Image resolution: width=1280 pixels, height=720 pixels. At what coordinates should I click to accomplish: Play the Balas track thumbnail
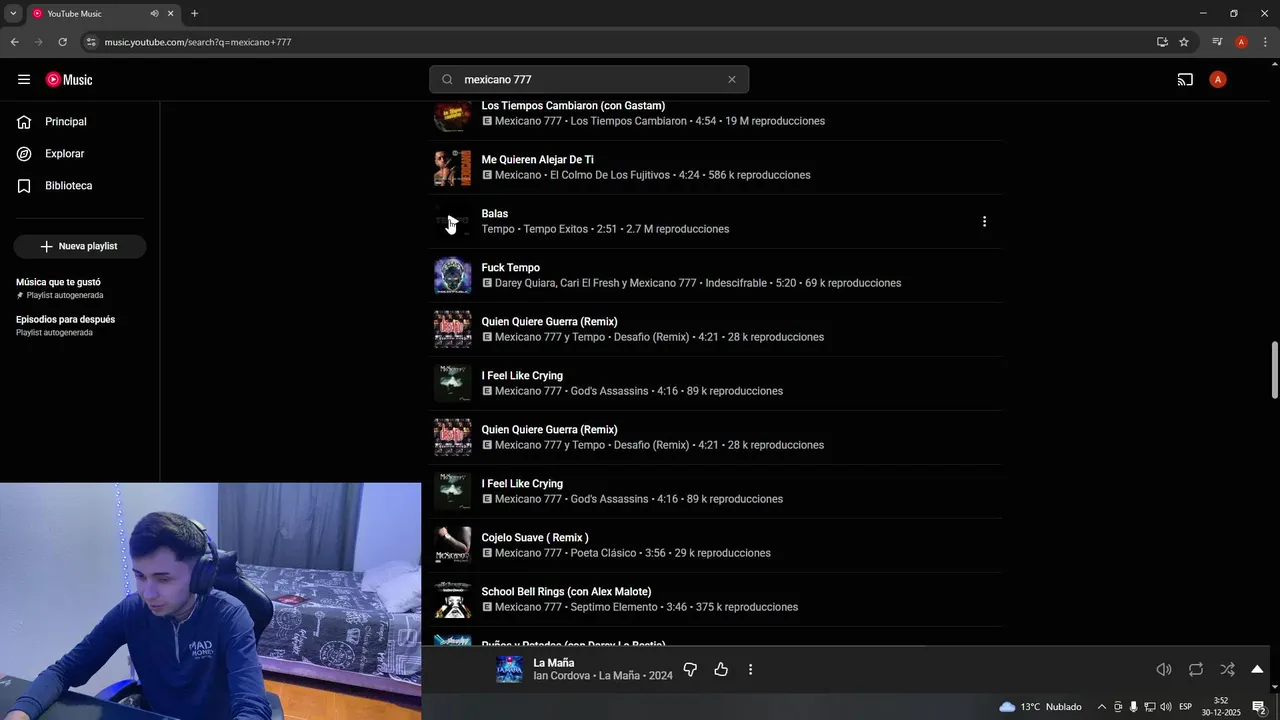[x=452, y=222]
